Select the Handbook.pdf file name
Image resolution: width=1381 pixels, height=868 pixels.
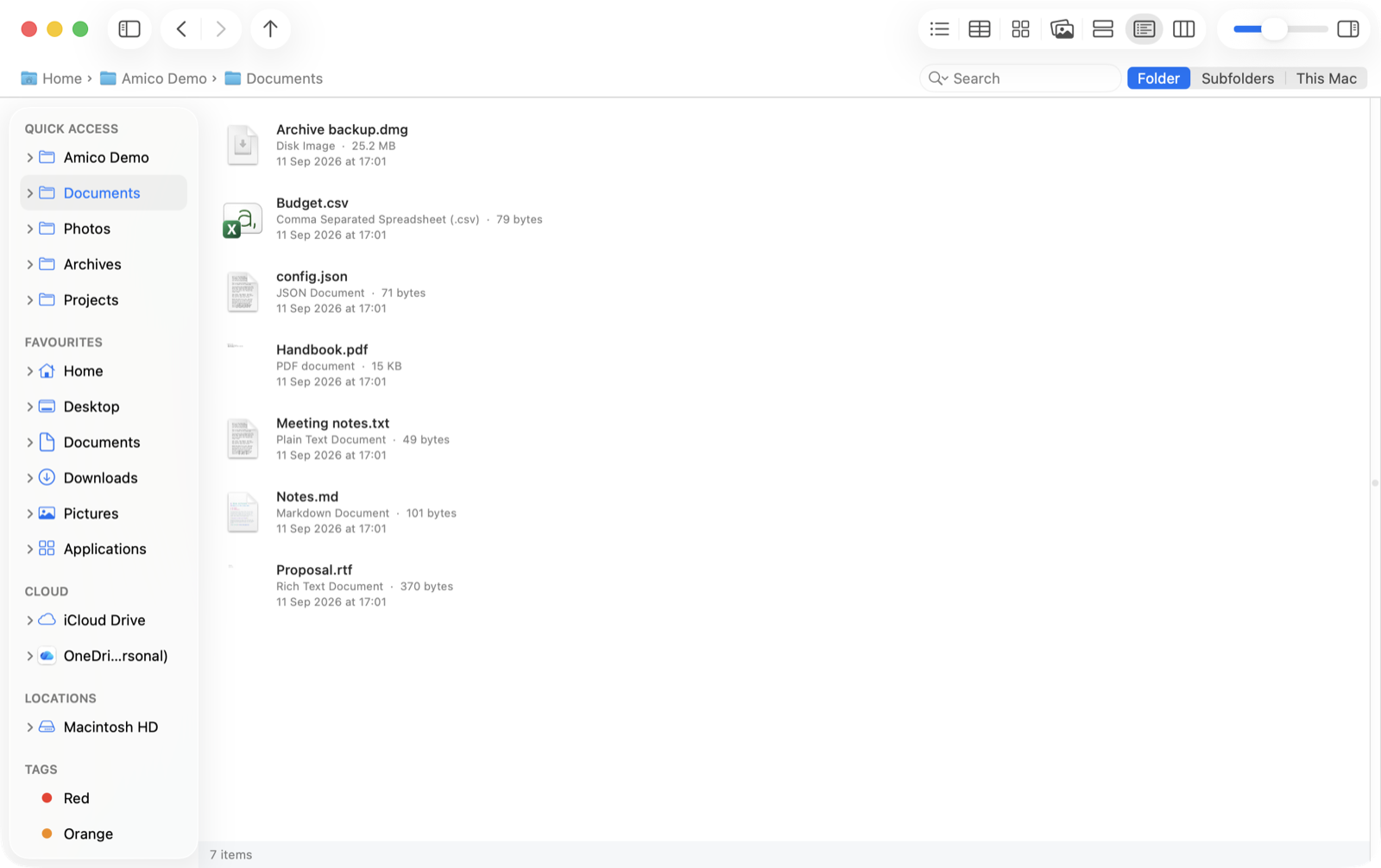click(x=322, y=349)
